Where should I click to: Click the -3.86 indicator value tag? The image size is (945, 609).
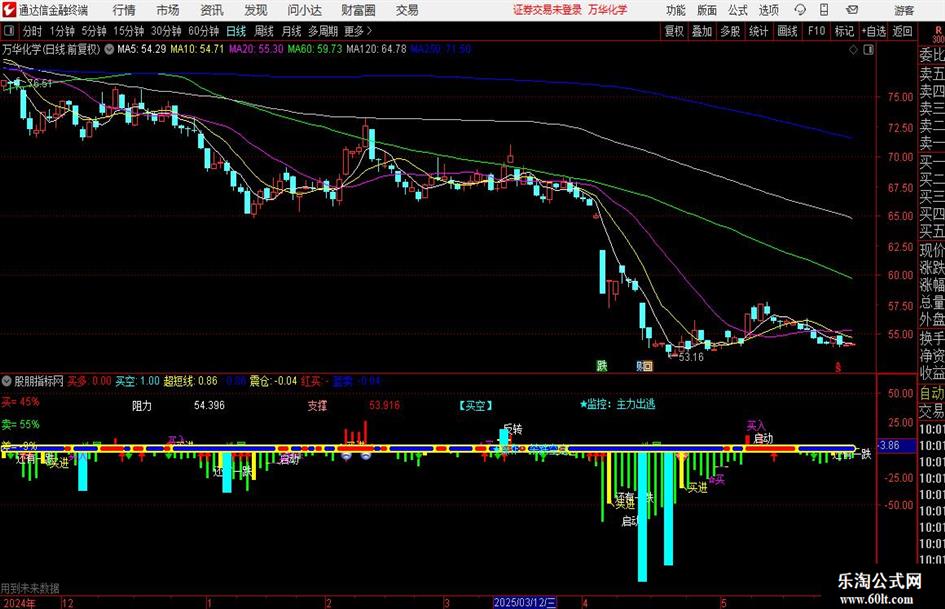pos(896,446)
